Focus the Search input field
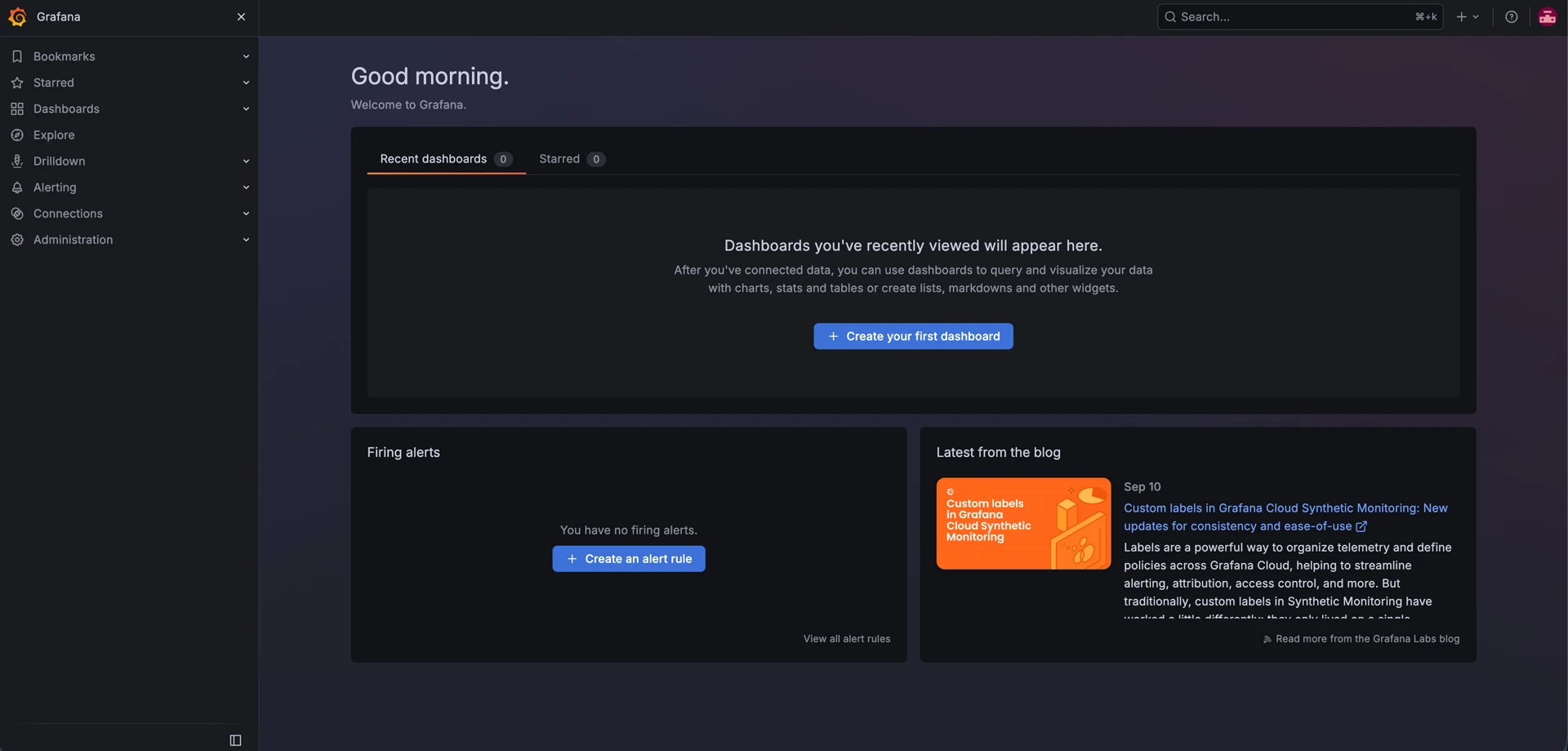Image resolution: width=1568 pixels, height=751 pixels. [x=1300, y=16]
